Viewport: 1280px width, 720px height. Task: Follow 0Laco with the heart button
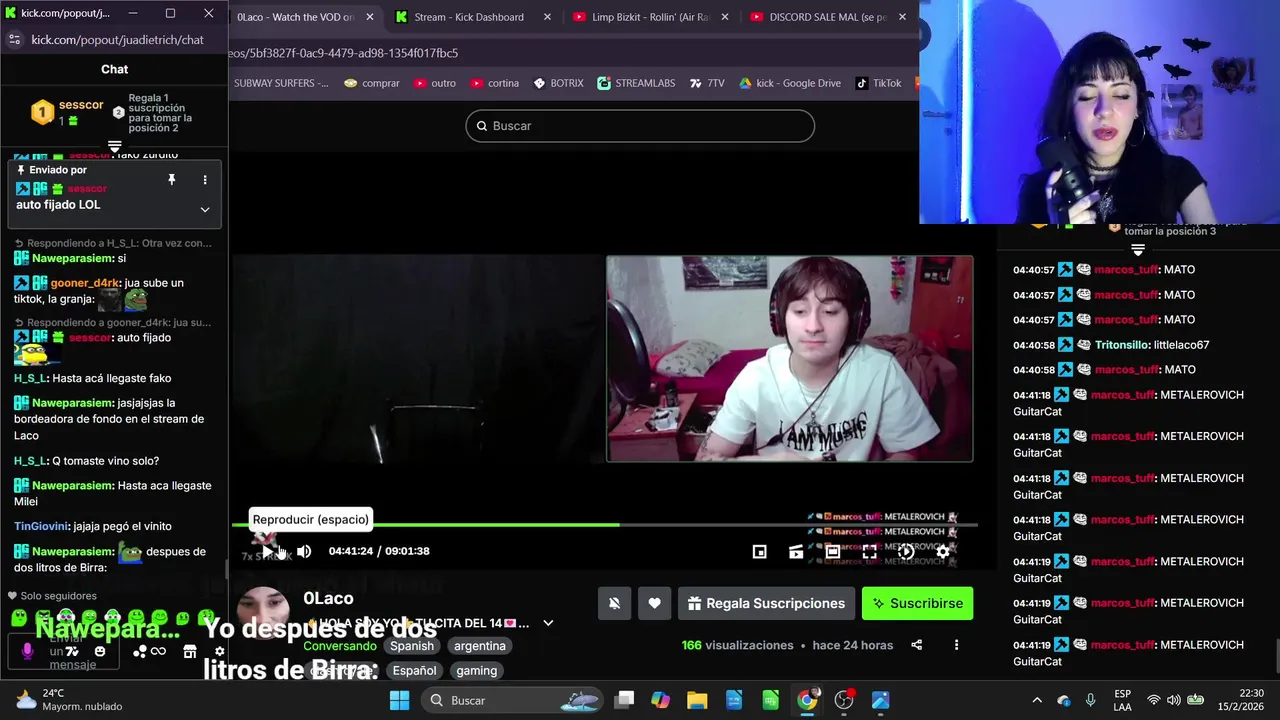654,603
